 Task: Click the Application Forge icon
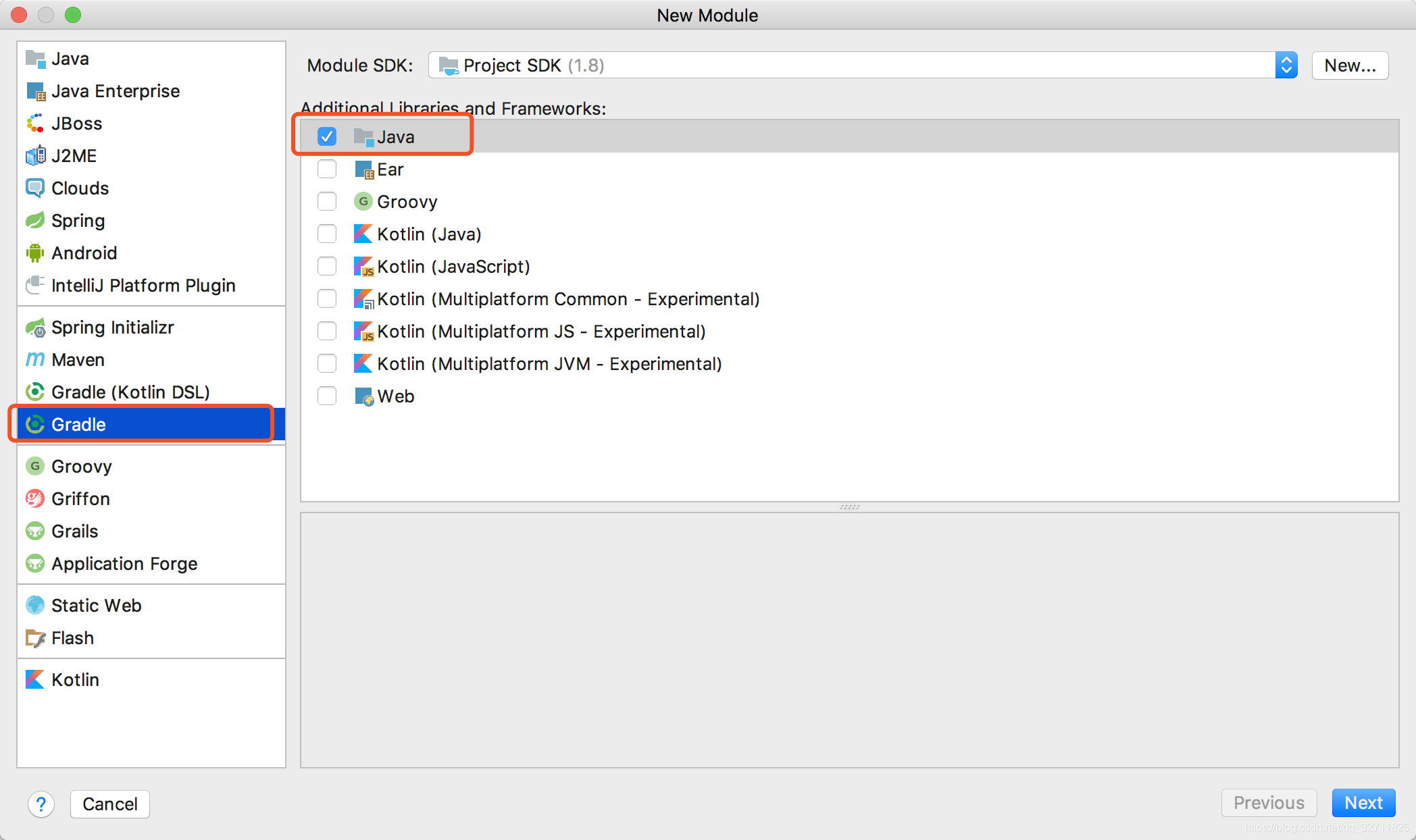35,564
